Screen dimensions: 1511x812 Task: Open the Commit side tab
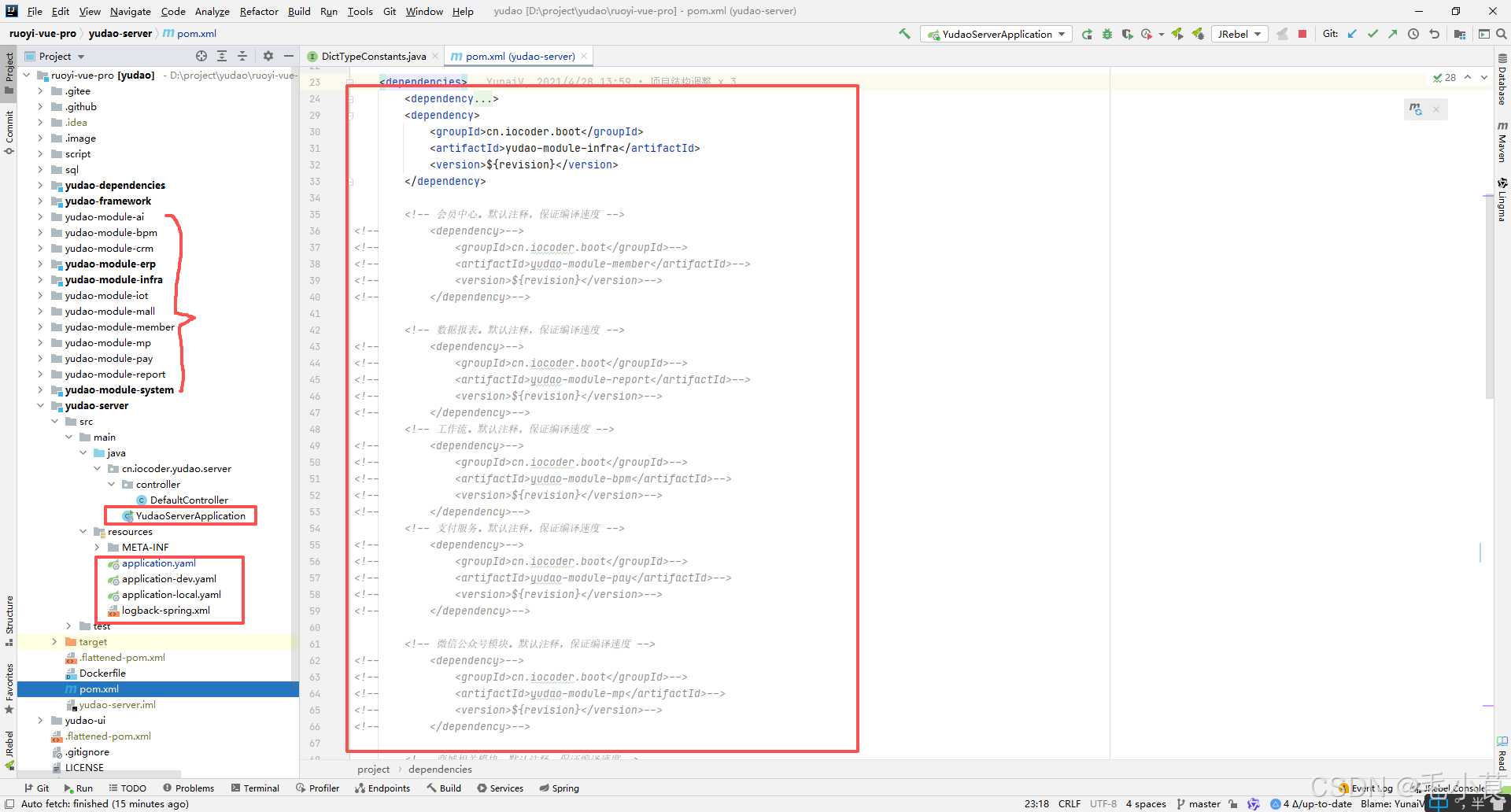9,132
